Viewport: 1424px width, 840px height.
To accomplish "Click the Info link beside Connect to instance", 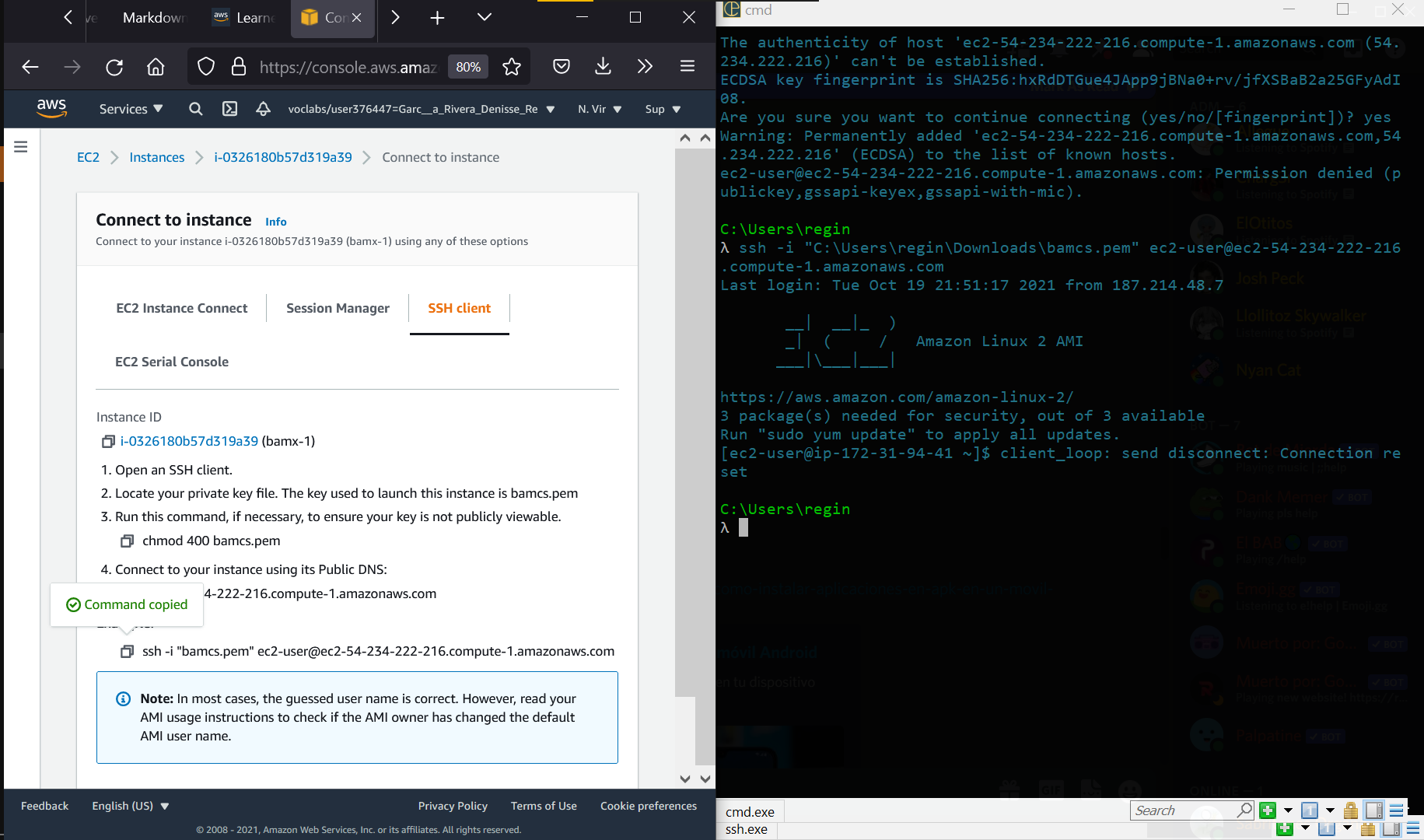I will click(x=275, y=222).
